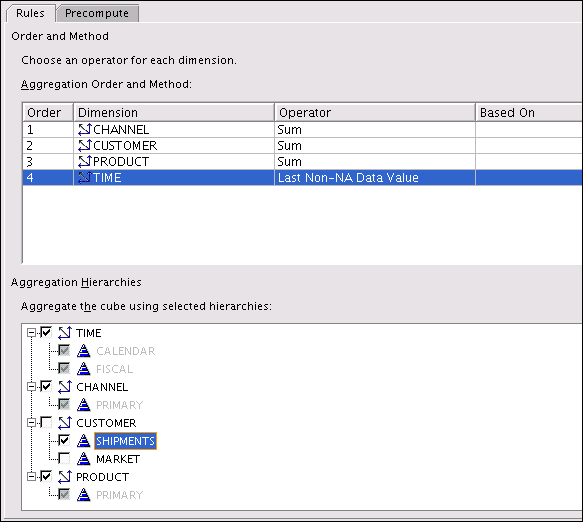Switch to the Rules tab
Screen dimensions: 583x522
click(30, 13)
